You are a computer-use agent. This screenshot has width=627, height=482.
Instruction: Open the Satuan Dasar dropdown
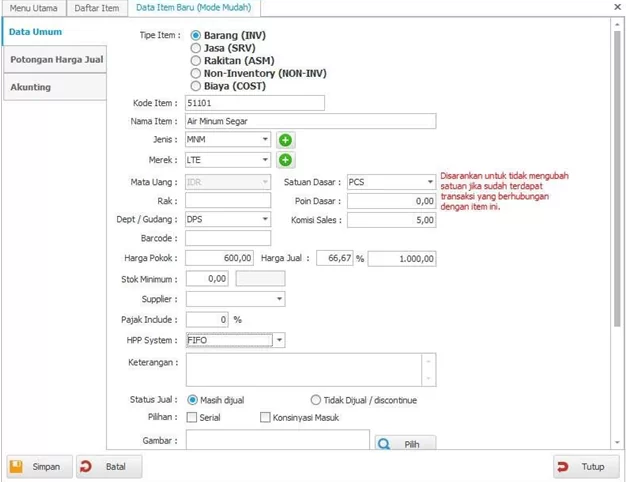pos(427,182)
